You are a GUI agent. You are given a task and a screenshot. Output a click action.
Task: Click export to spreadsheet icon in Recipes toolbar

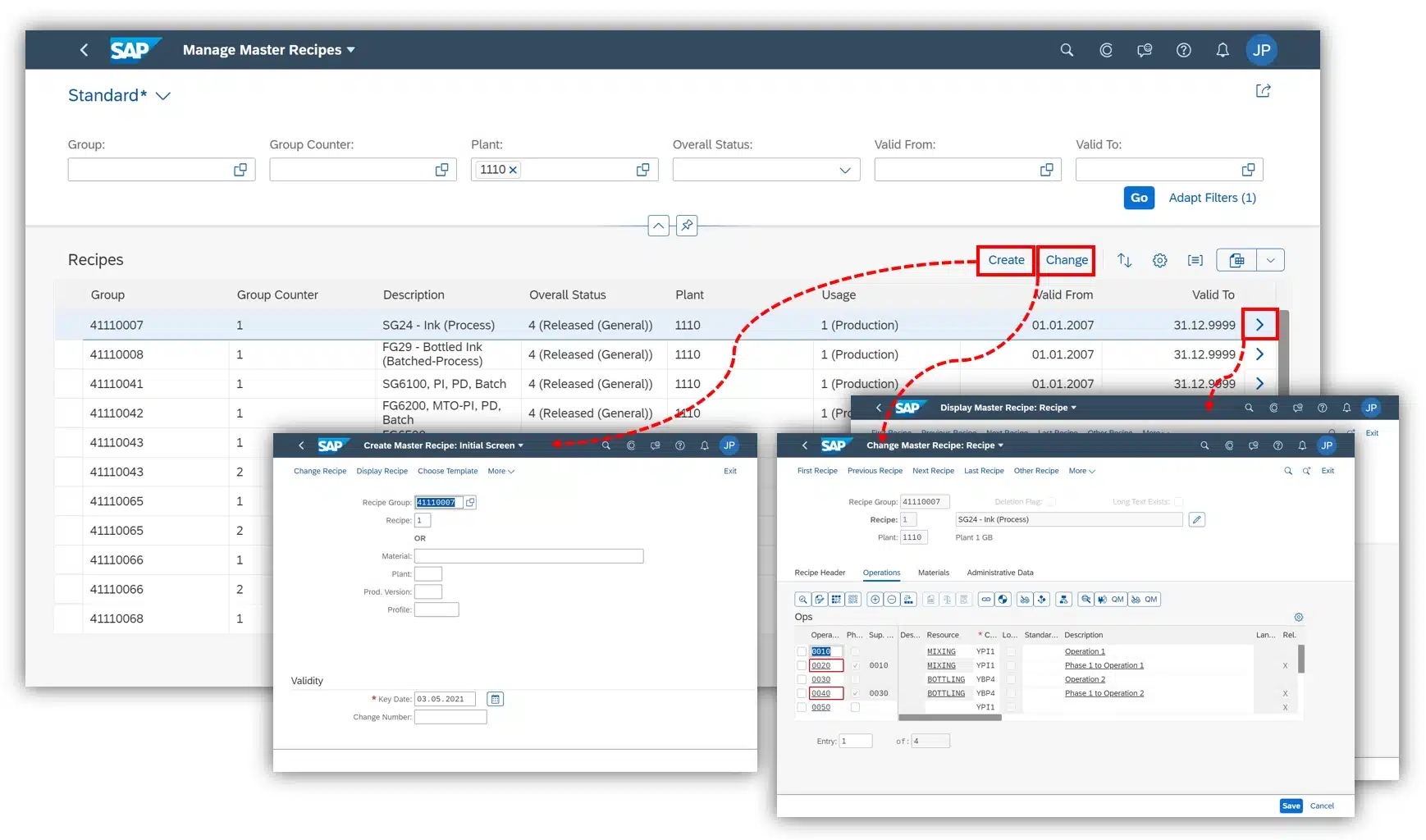(1236, 260)
